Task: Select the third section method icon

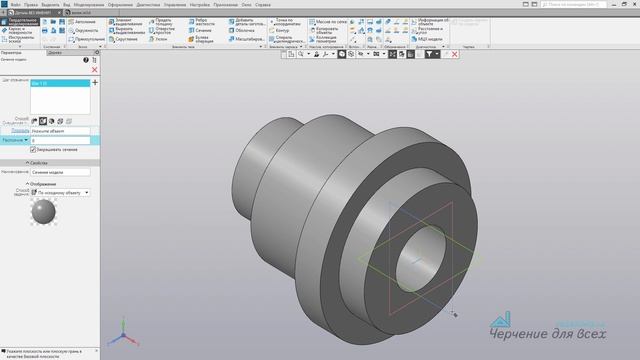Action: point(51,121)
